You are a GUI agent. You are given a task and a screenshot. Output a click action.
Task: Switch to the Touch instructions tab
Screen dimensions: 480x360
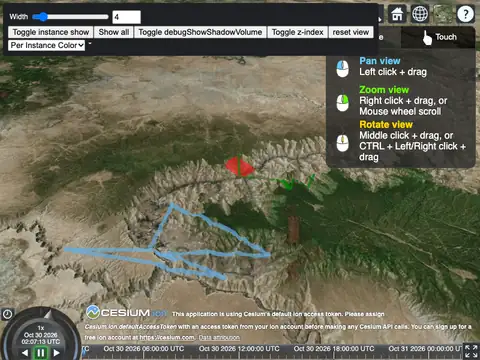click(x=438, y=37)
